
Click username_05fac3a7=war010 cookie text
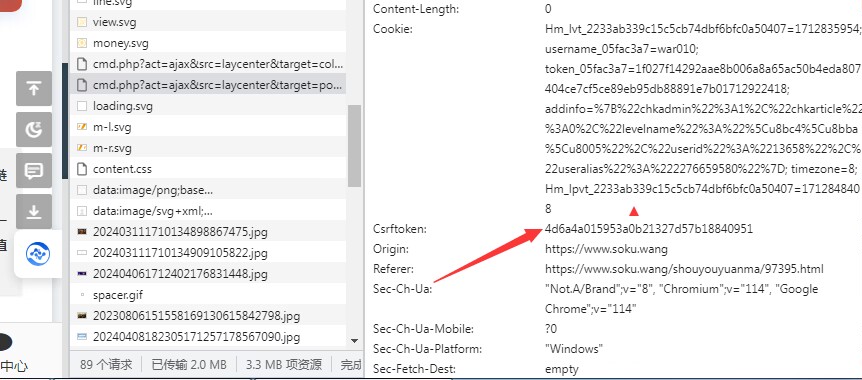[x=622, y=49]
